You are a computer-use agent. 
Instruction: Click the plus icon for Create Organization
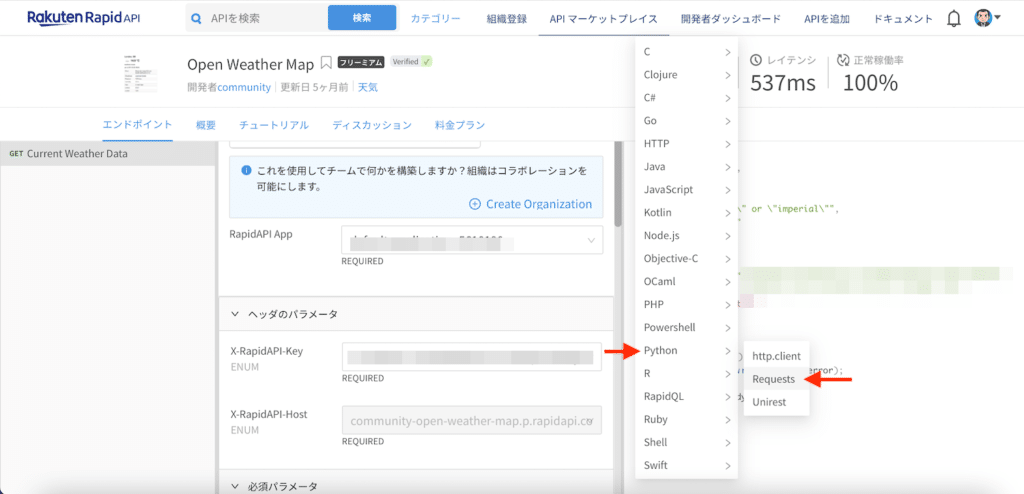coord(474,204)
